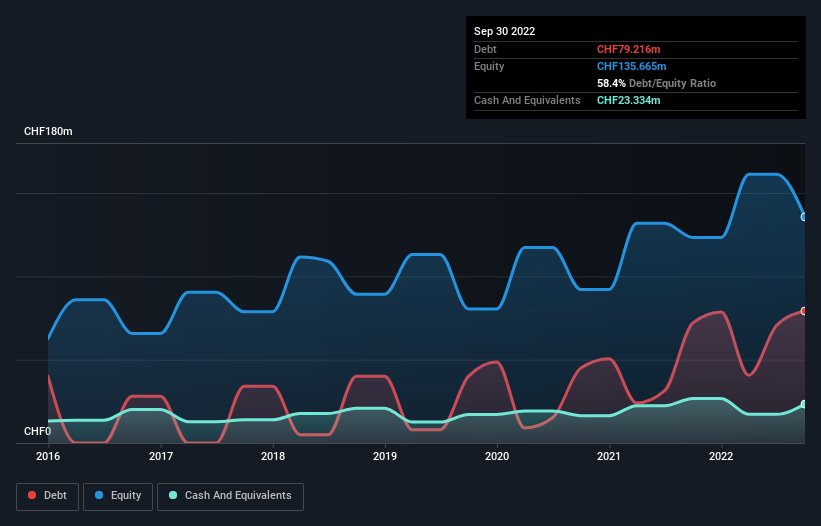Click the 2017 axis label
Screen dimensions: 821x526
161,456
